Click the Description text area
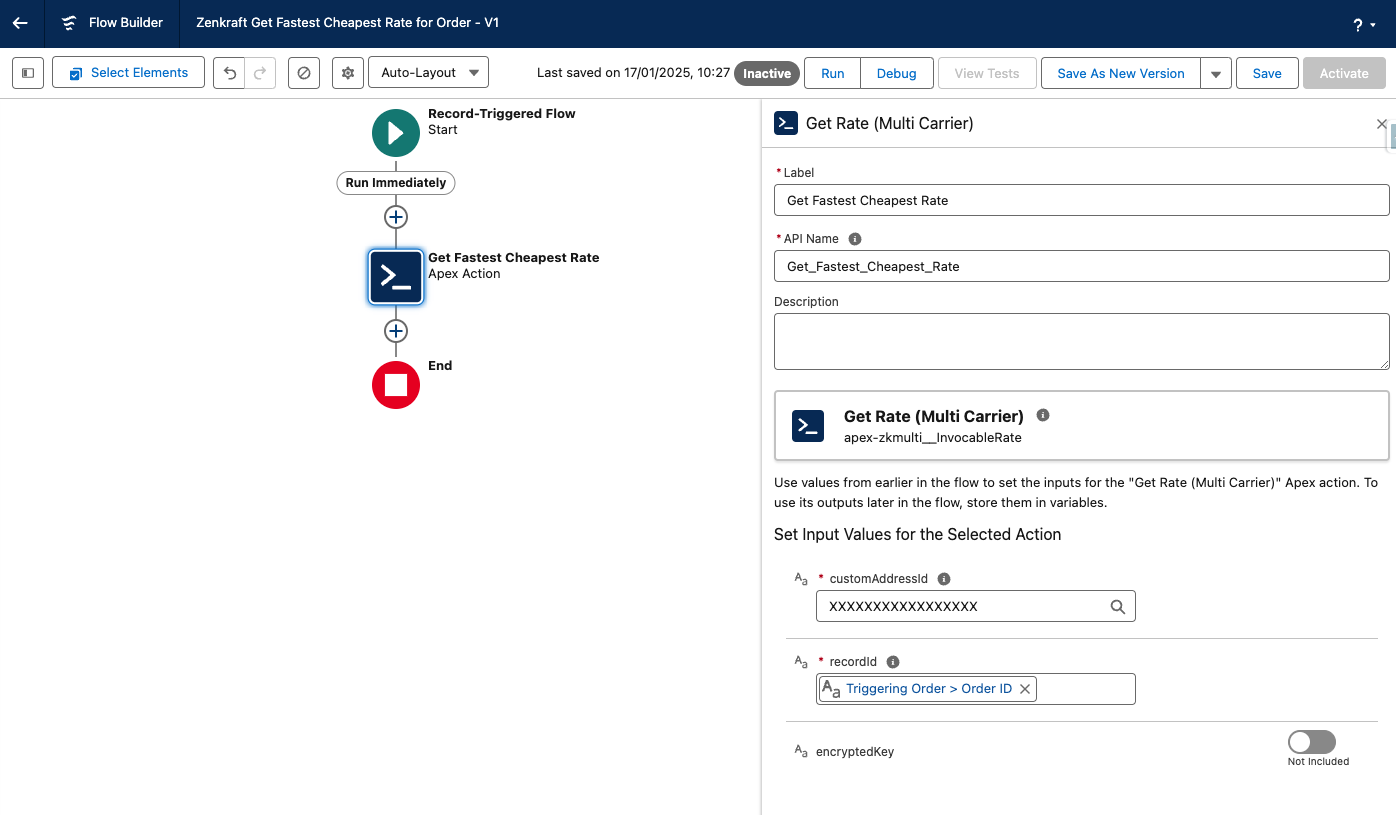This screenshot has height=815, width=1396. pos(1081,341)
